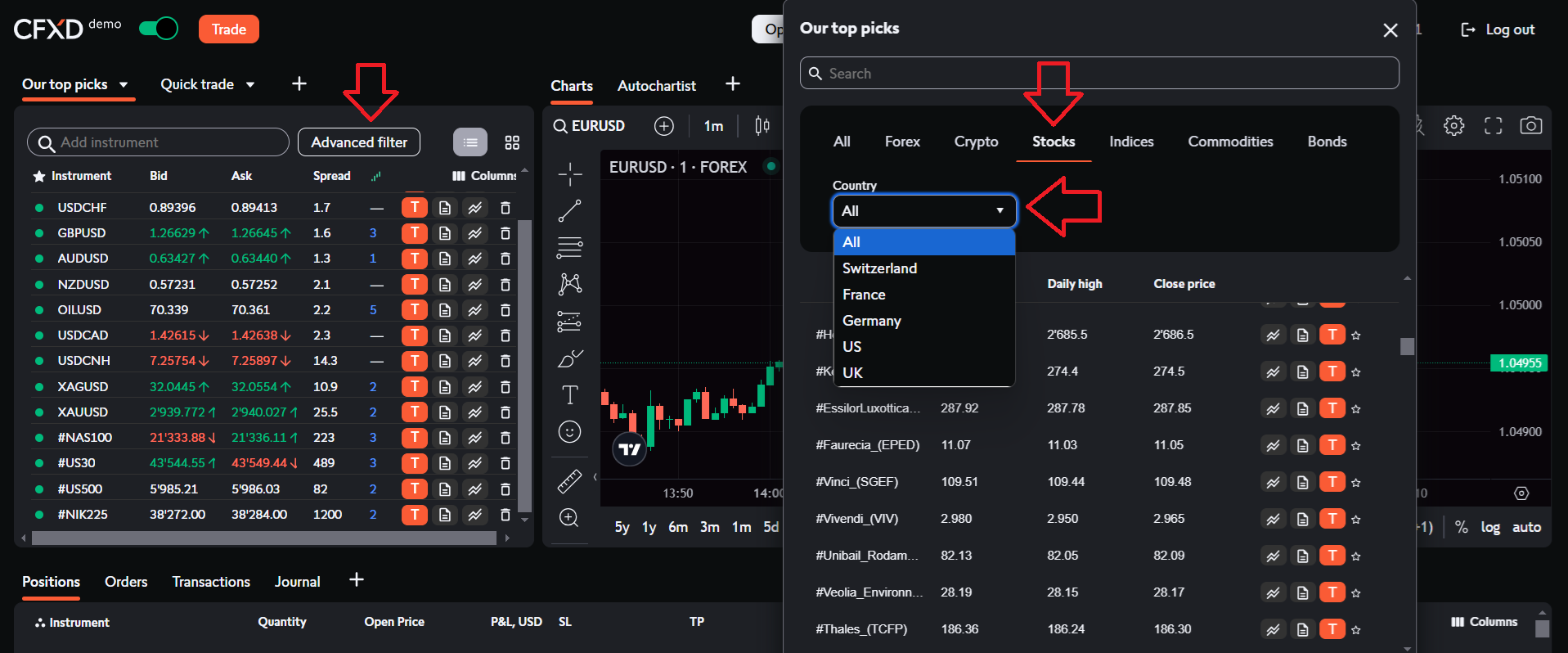
Task: Open the forecasting and measurement tools
Action: [570, 322]
